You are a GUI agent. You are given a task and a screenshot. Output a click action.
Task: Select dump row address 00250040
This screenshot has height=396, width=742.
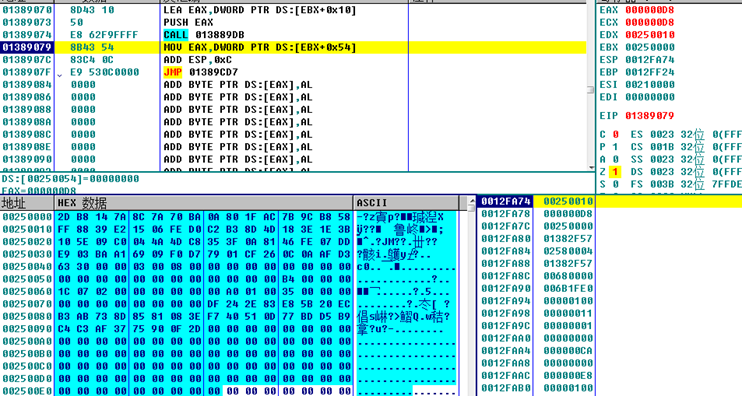27,267
